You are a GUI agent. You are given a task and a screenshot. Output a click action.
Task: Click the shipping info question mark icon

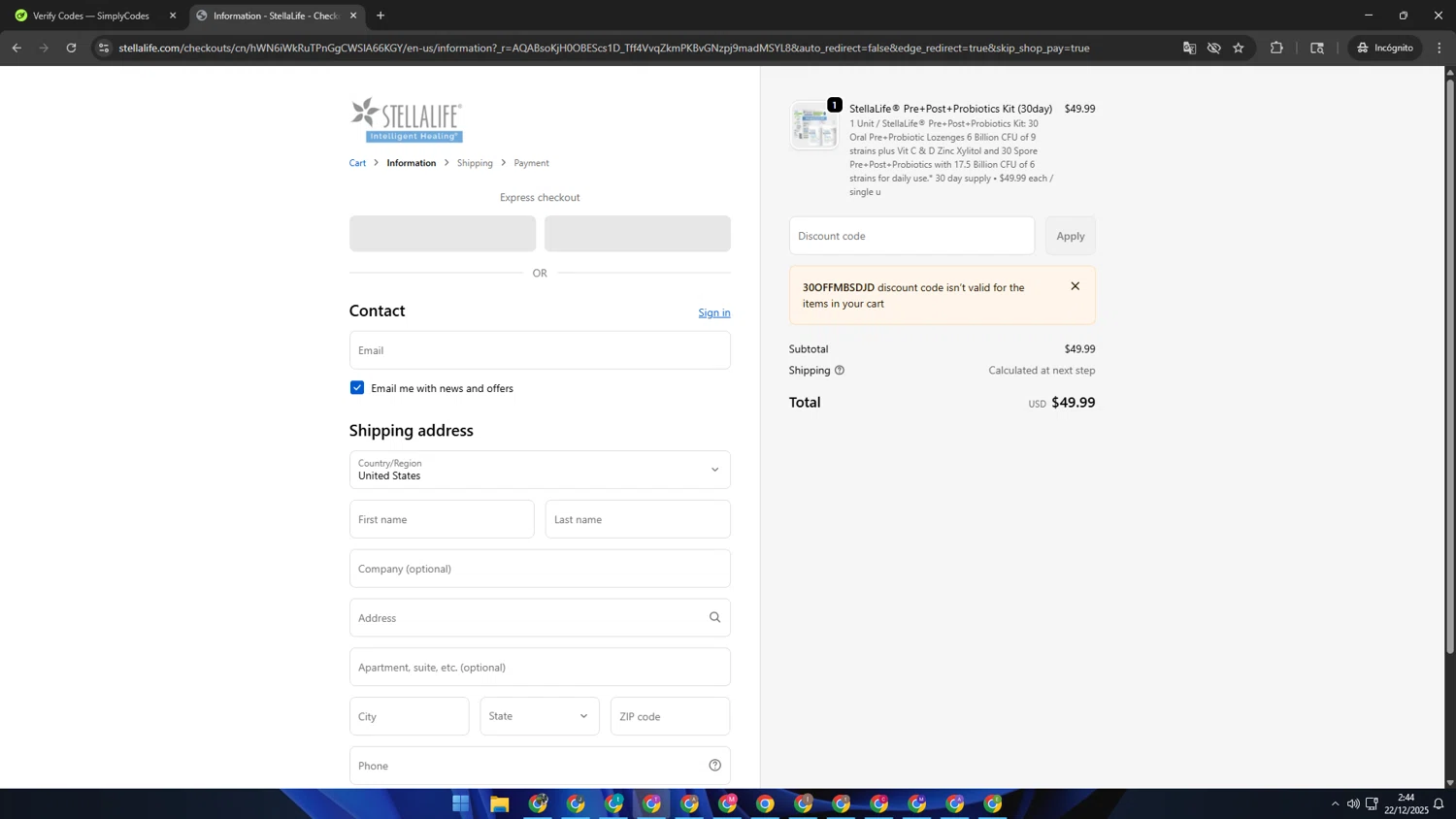click(840, 371)
